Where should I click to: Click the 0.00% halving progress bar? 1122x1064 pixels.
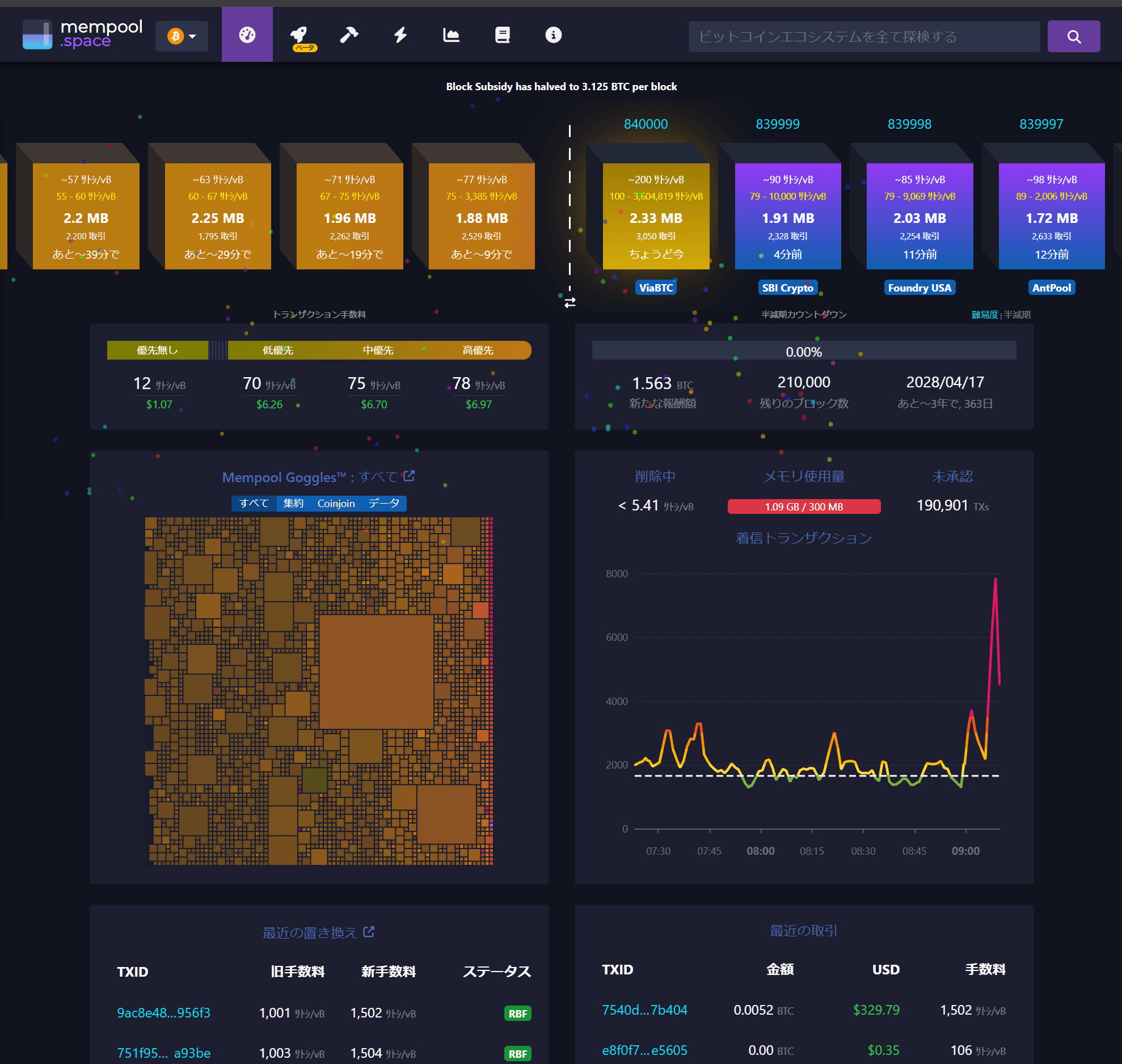(803, 352)
